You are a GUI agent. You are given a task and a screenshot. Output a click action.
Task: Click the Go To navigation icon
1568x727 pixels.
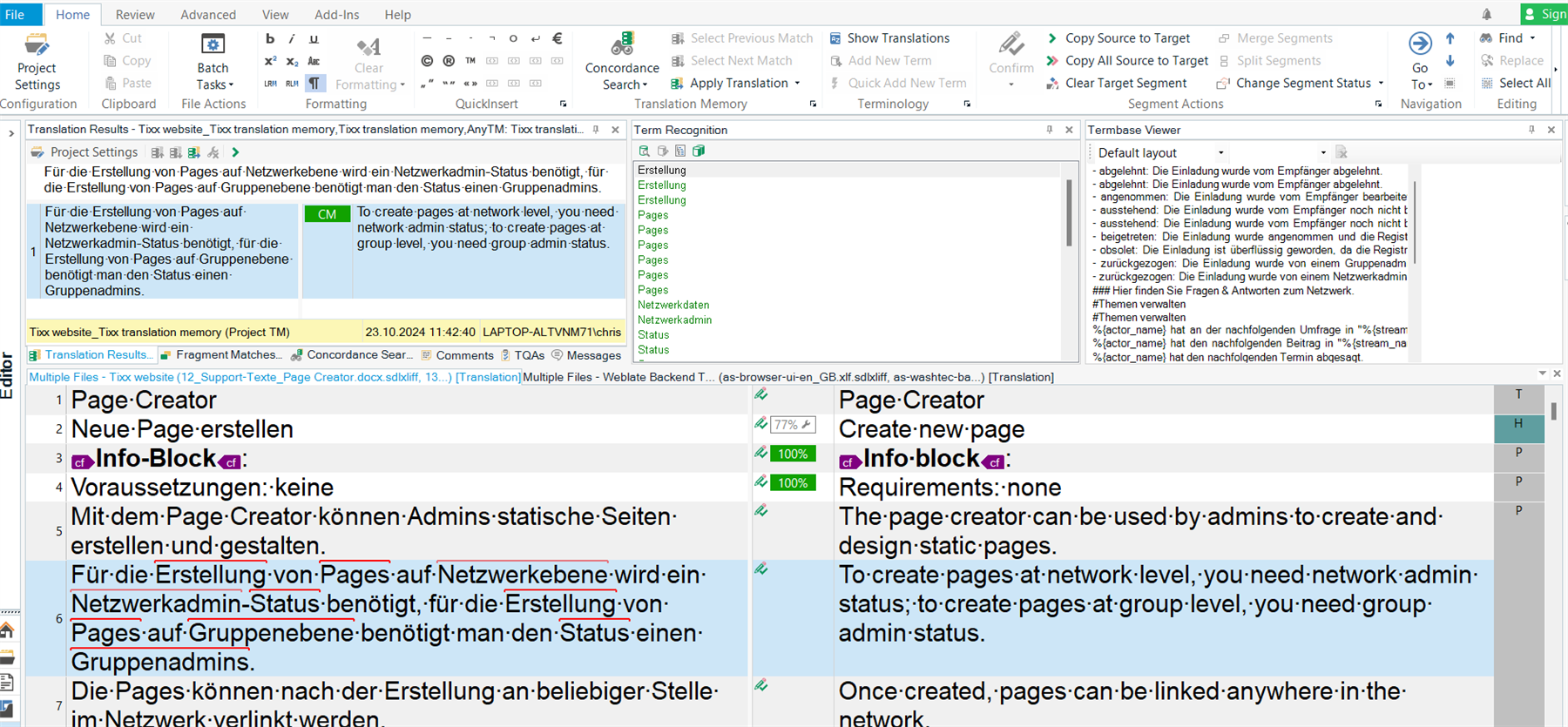pyautogui.click(x=1420, y=44)
